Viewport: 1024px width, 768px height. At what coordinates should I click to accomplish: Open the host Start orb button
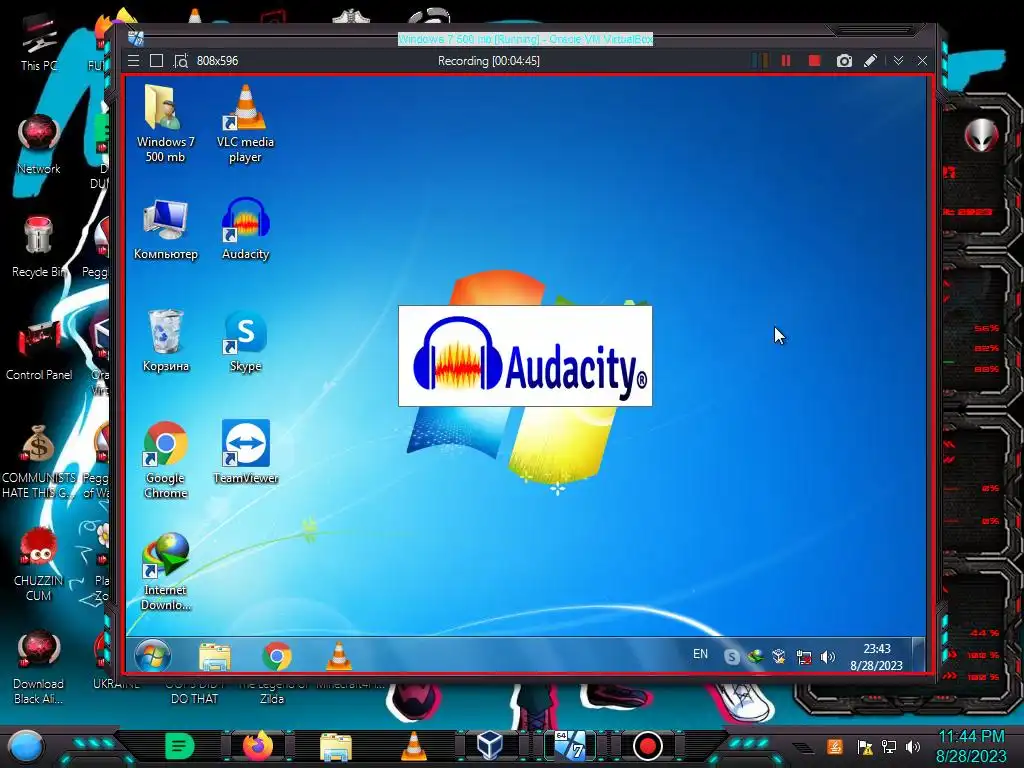[26, 746]
